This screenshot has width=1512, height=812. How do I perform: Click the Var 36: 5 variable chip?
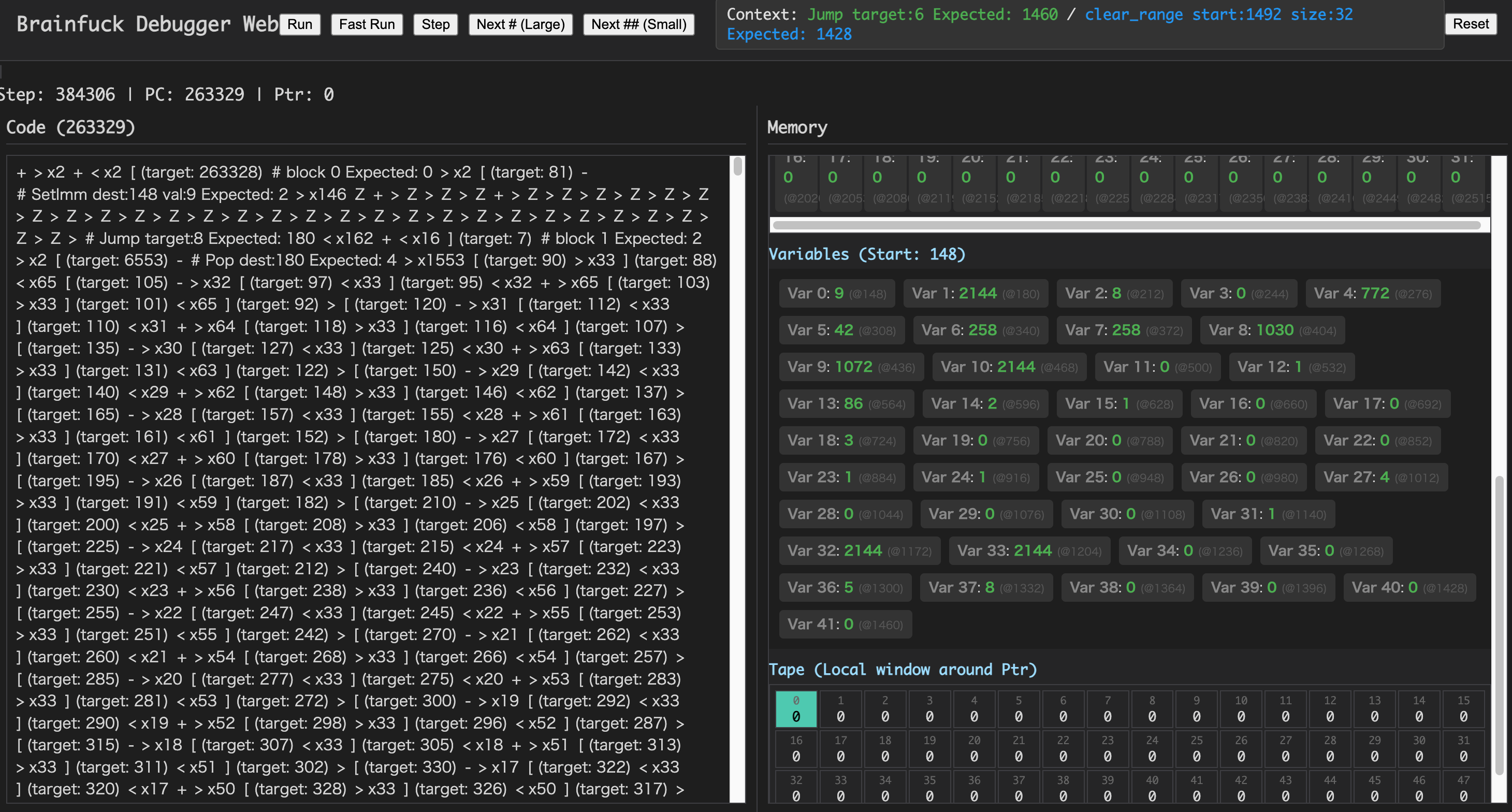point(845,587)
